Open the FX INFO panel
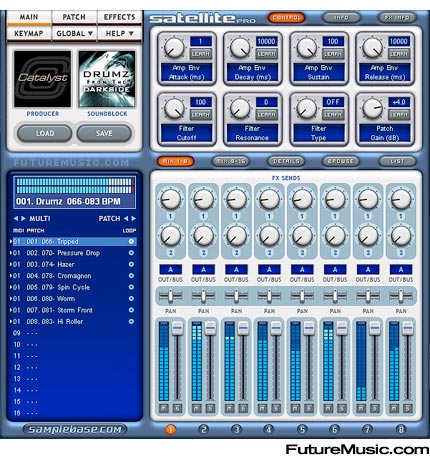This screenshot has height=465, width=430. click(x=397, y=18)
